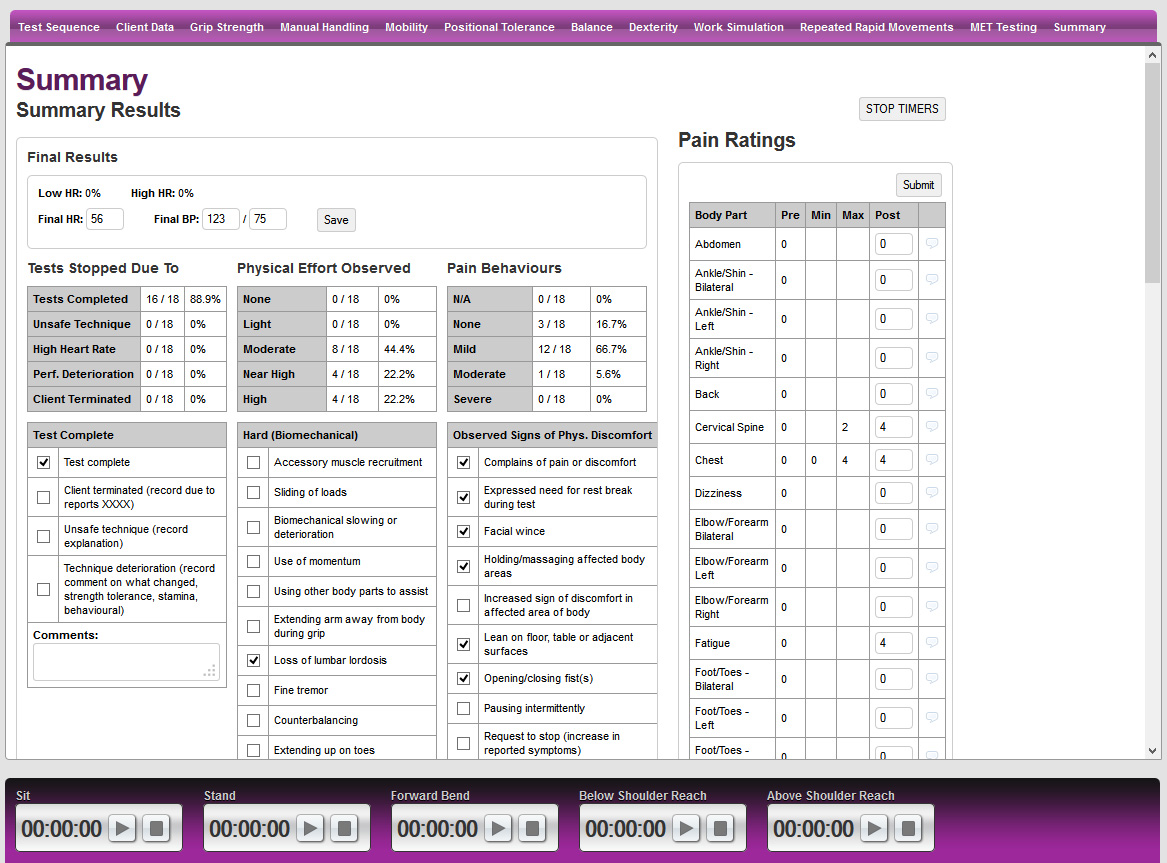
Task: Switch to the Client Data tab
Action: click(145, 27)
